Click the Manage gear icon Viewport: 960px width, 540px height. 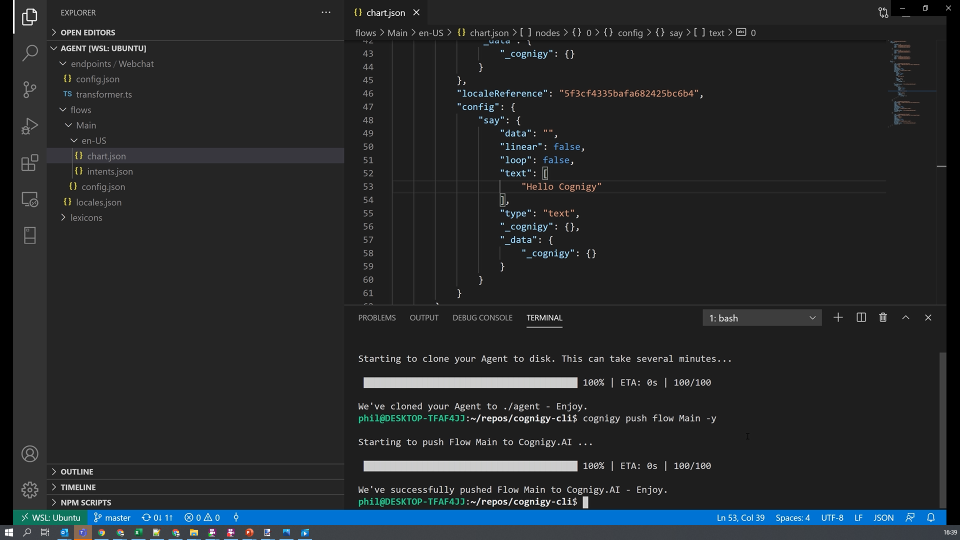pyautogui.click(x=30, y=490)
